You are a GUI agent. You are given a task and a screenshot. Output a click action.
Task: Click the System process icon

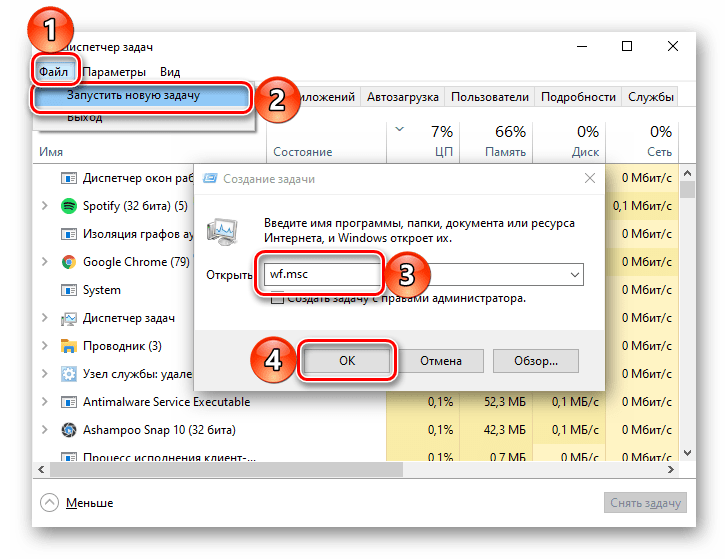pos(69,290)
